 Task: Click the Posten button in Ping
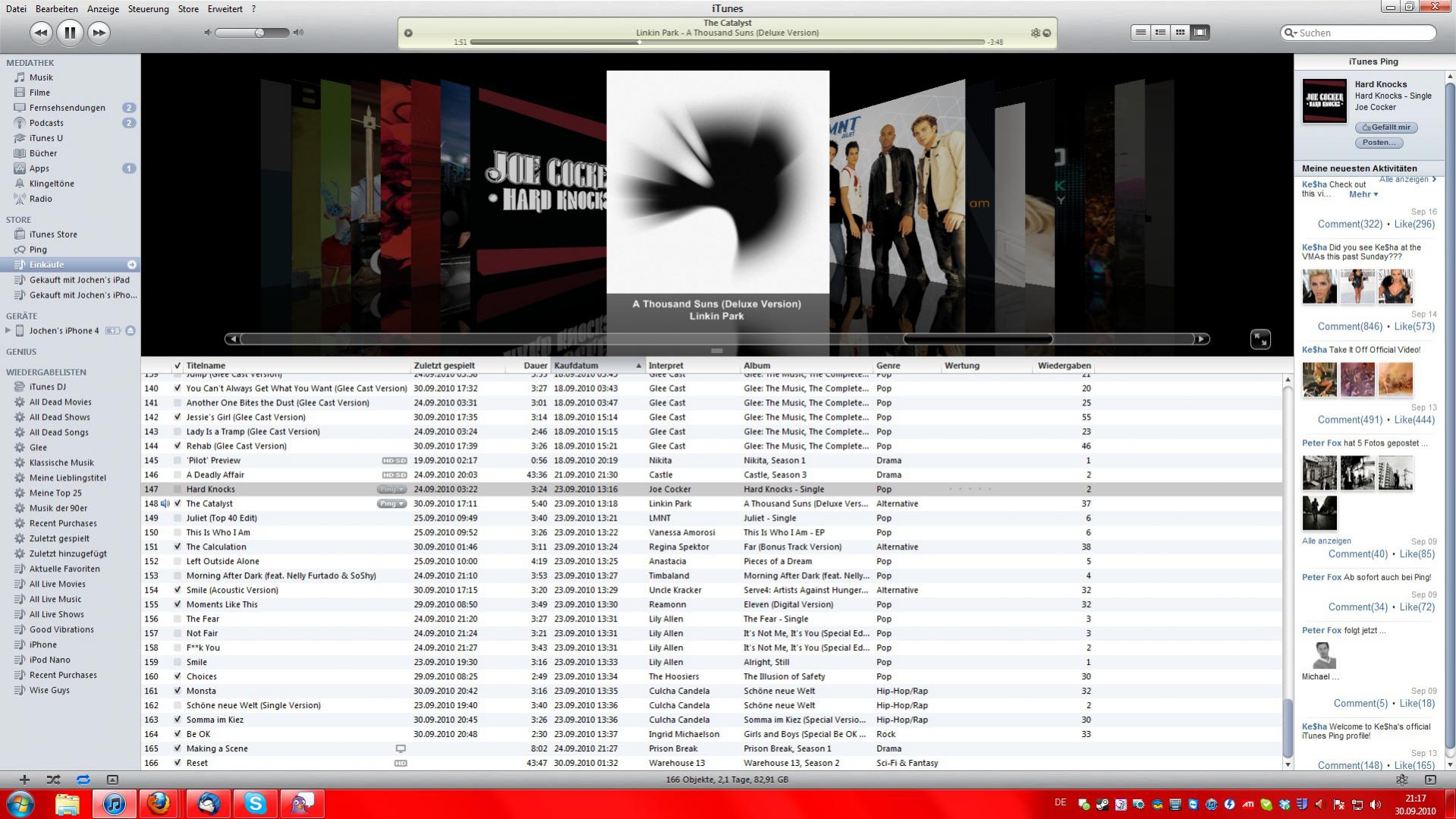click(1379, 143)
